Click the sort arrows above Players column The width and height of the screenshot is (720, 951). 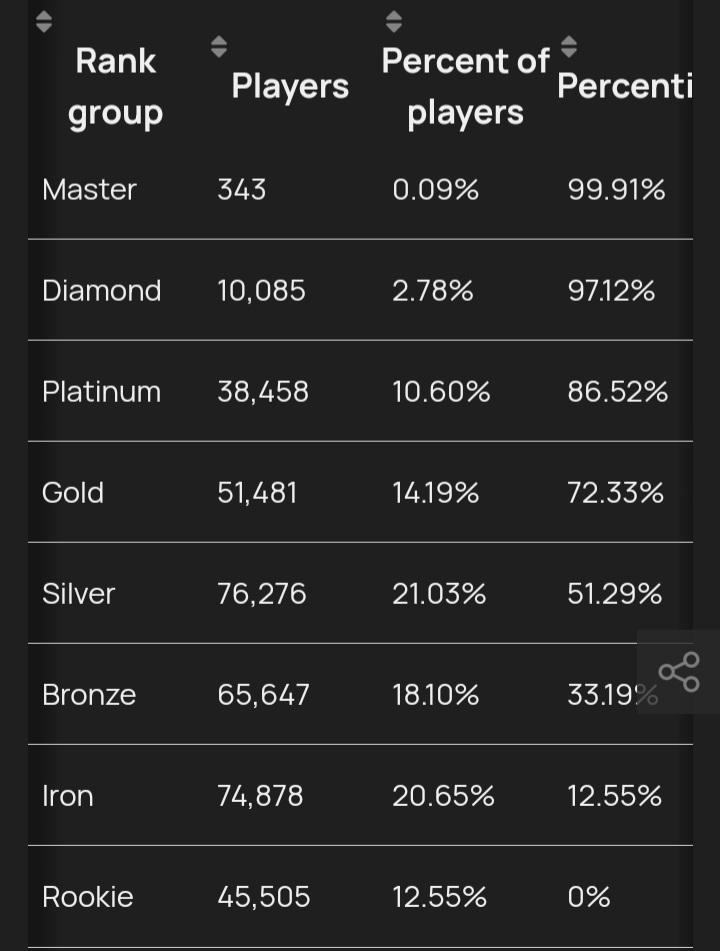point(218,45)
